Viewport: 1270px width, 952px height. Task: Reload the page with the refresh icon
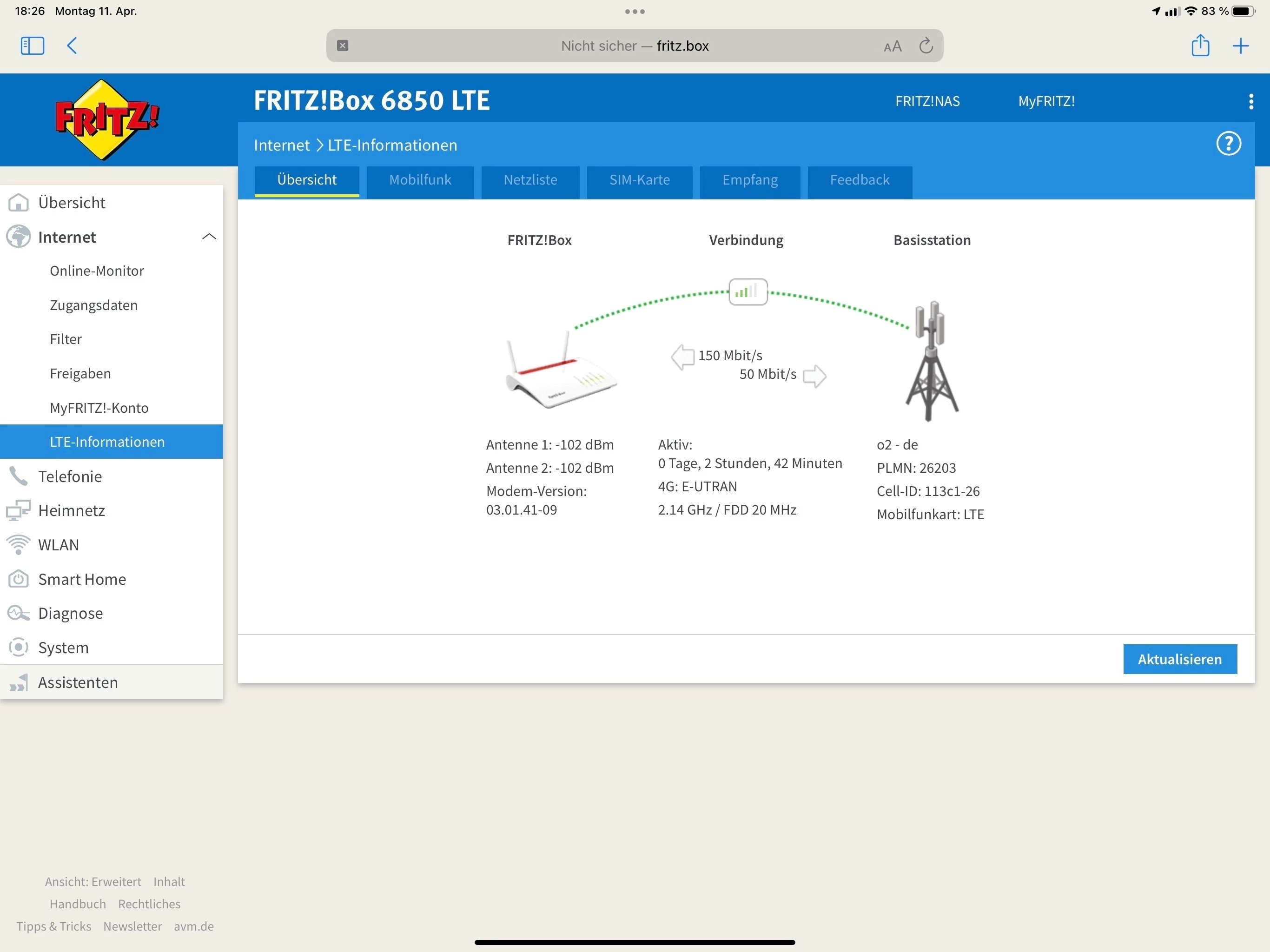[x=926, y=46]
